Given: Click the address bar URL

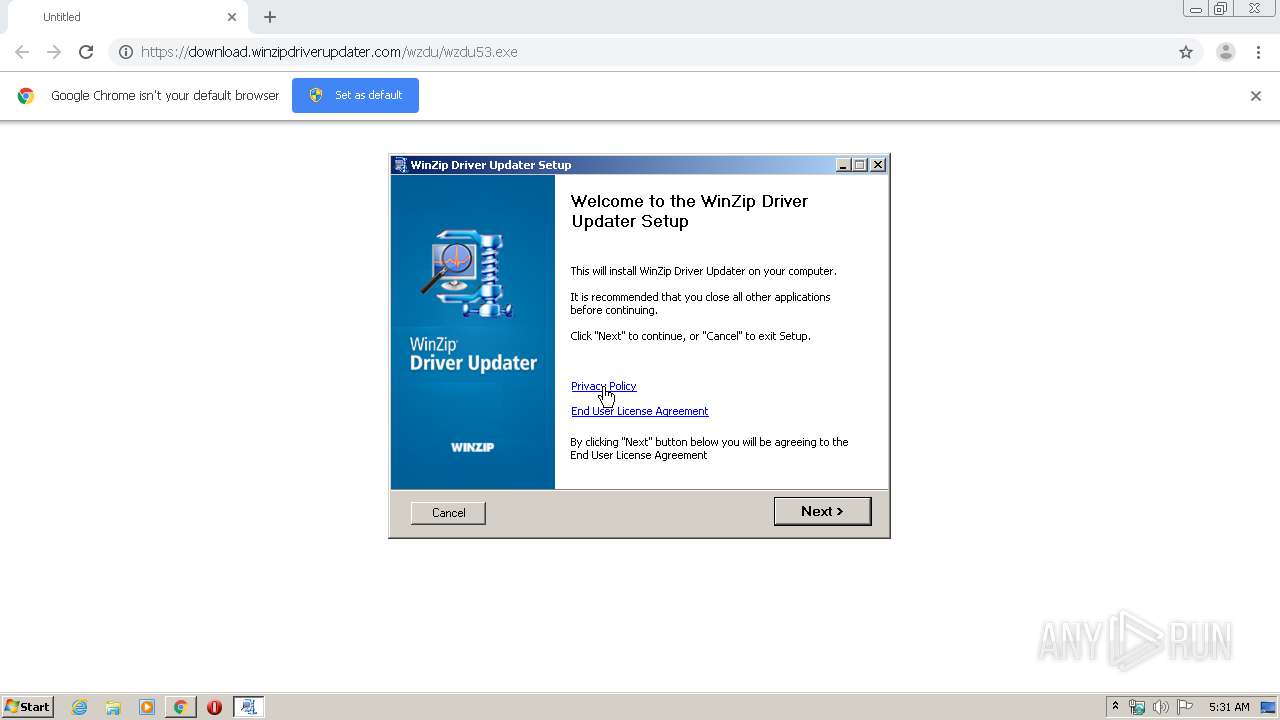Looking at the screenshot, I should pyautogui.click(x=329, y=52).
